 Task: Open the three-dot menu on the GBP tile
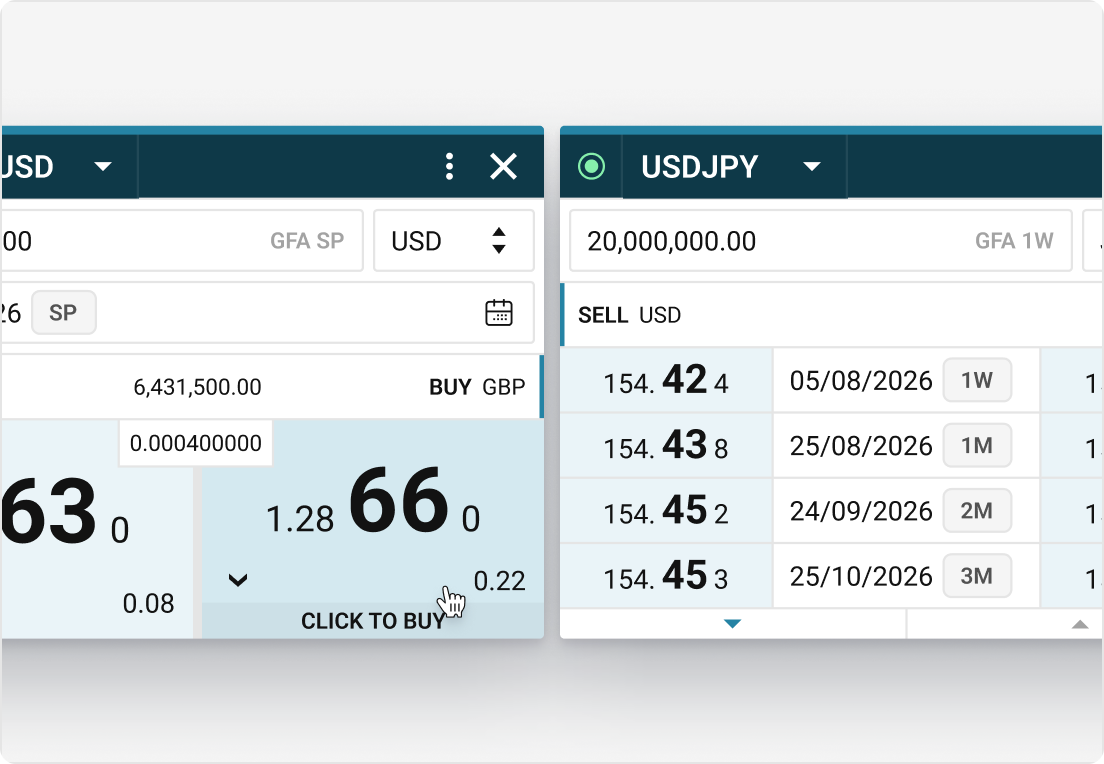(x=449, y=167)
